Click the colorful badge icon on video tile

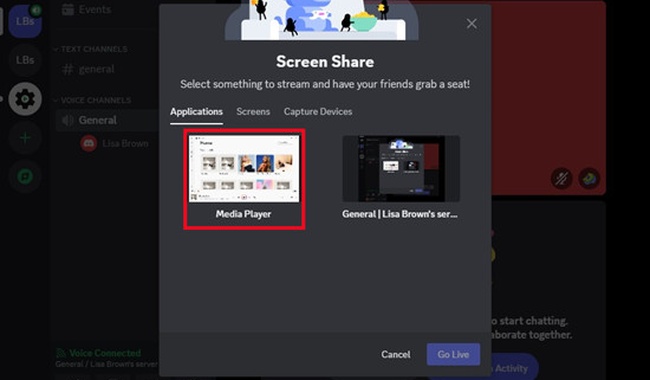point(589,179)
